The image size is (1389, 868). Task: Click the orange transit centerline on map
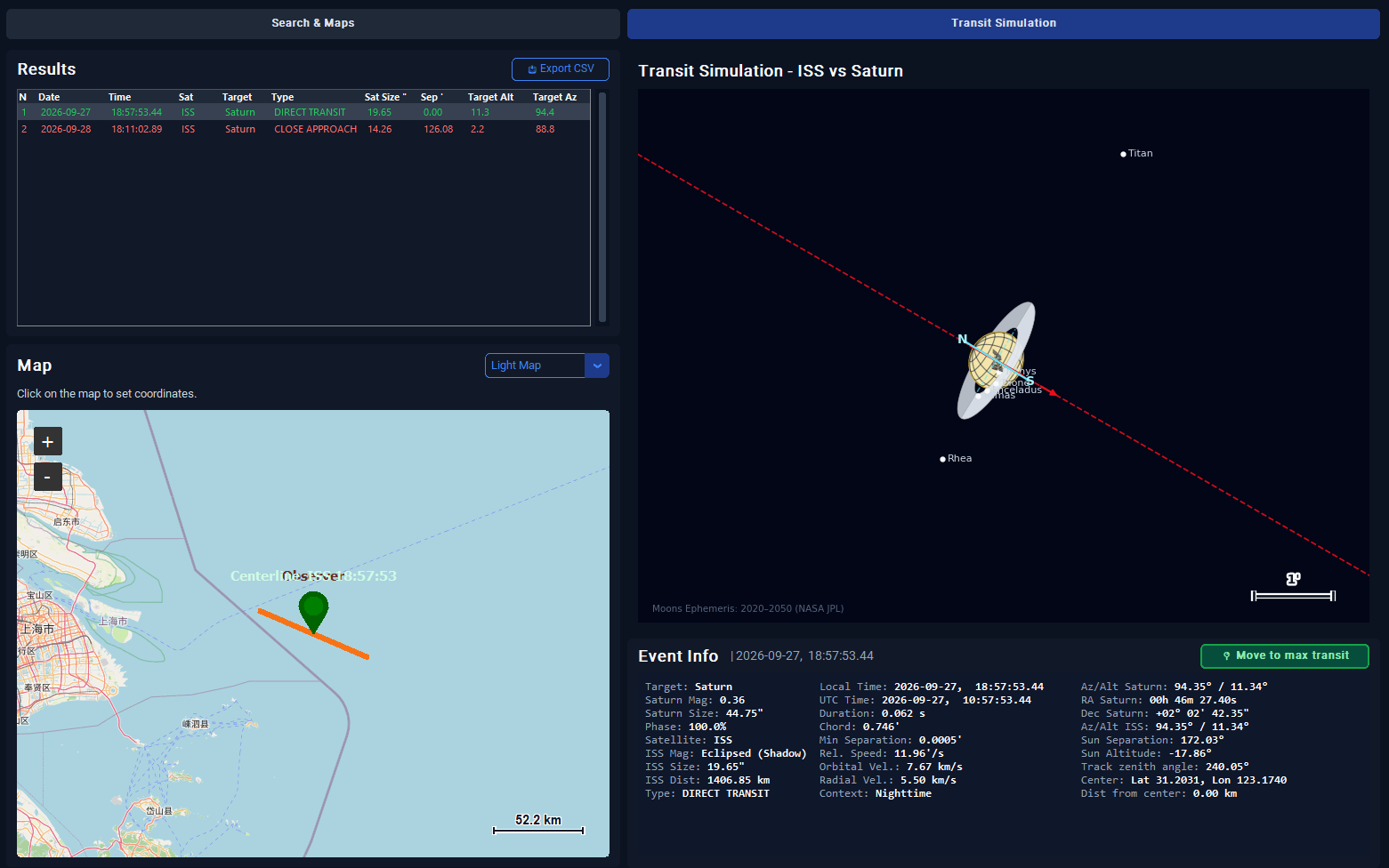coord(313,633)
